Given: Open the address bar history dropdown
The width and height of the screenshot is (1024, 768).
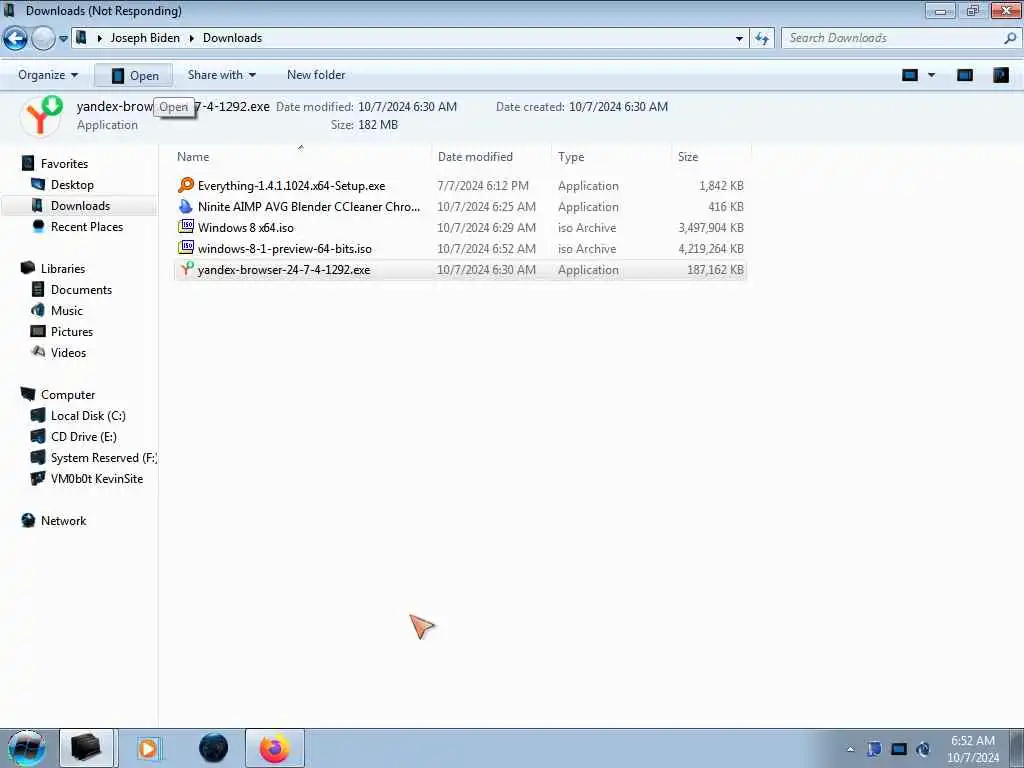Looking at the screenshot, I should pos(739,39).
